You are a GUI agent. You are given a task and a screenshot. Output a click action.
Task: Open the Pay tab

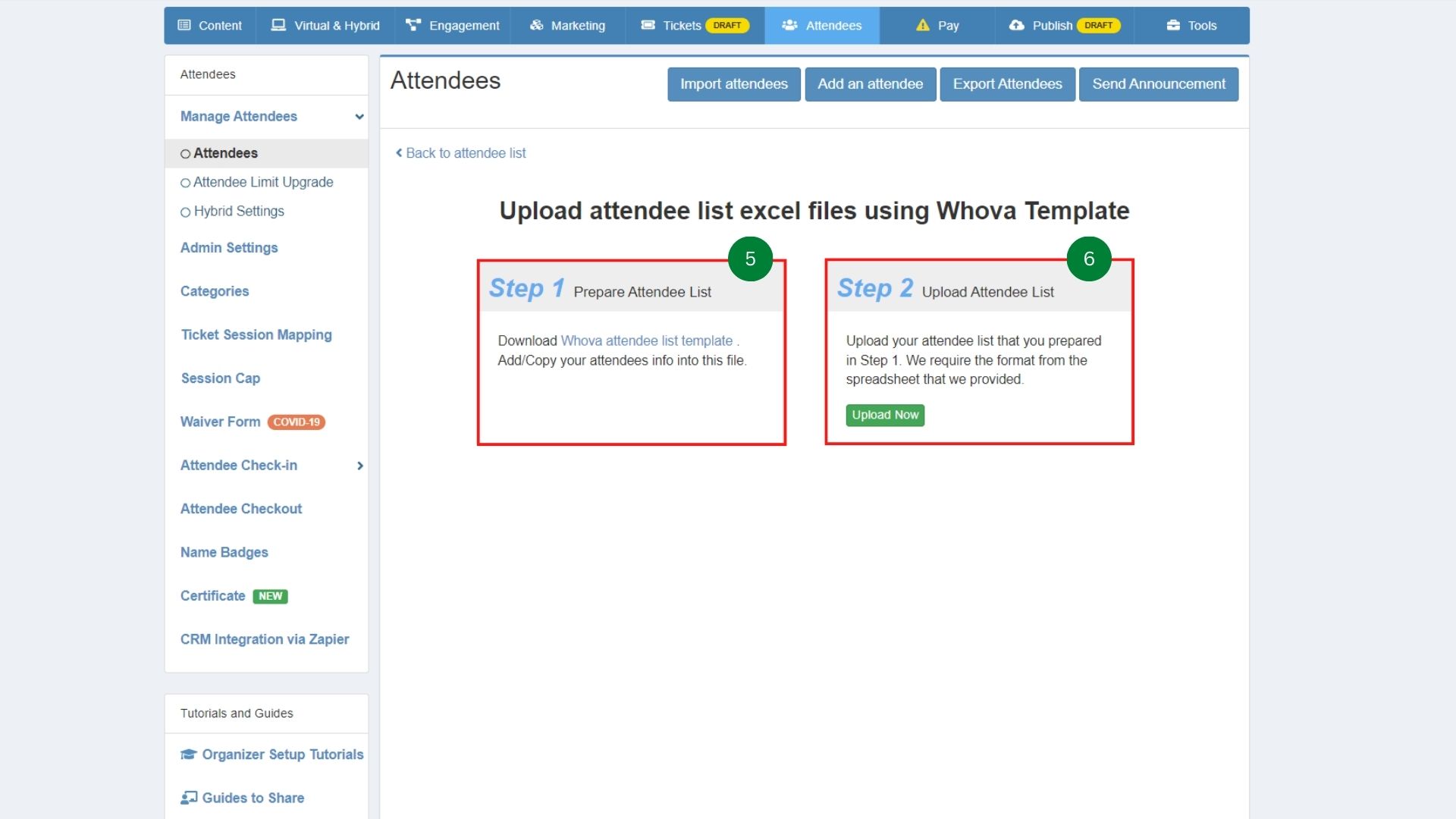tap(937, 25)
